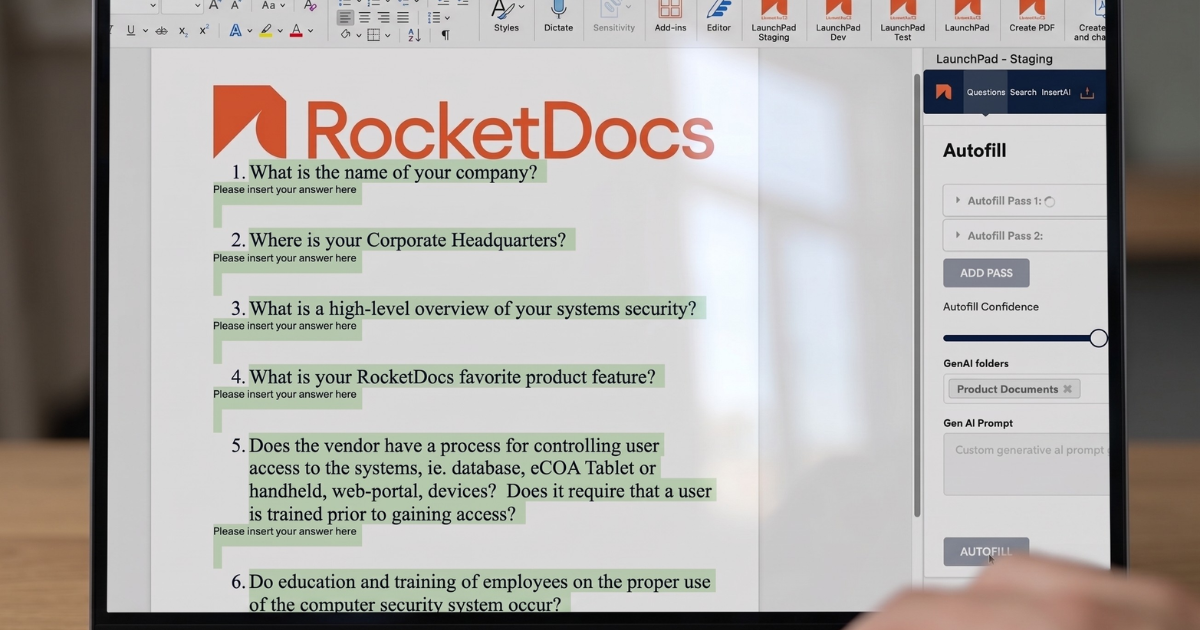
Task: Open shading color dropdown arrow
Action: point(358,35)
